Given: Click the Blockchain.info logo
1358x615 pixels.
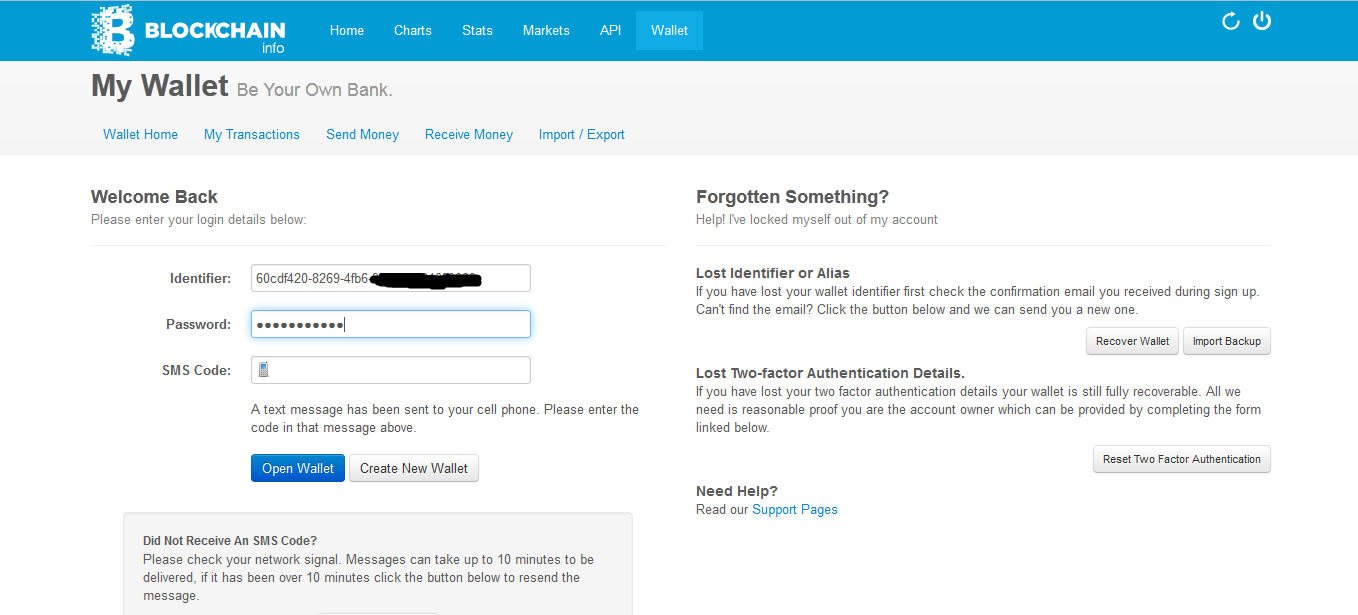Looking at the screenshot, I should pyautogui.click(x=188, y=30).
